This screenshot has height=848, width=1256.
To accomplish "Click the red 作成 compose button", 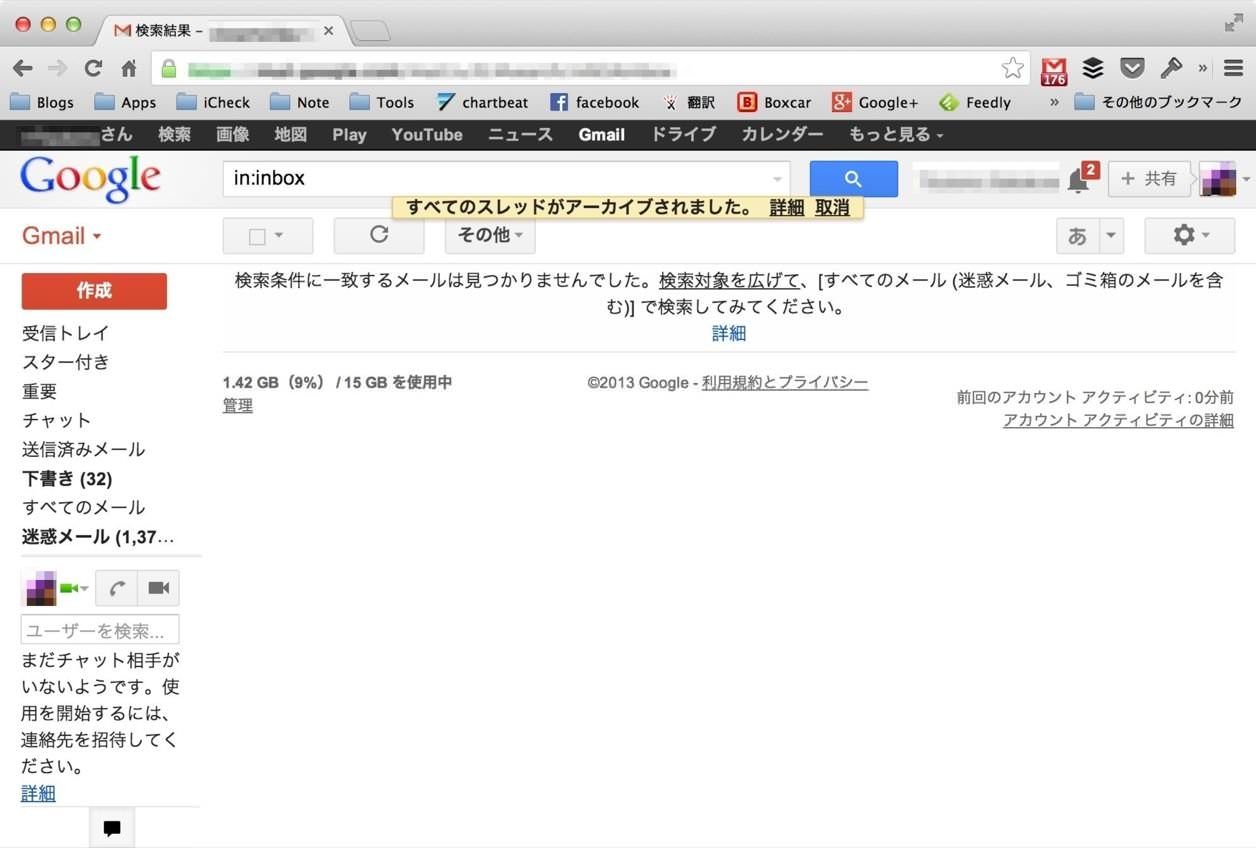I will pos(94,291).
